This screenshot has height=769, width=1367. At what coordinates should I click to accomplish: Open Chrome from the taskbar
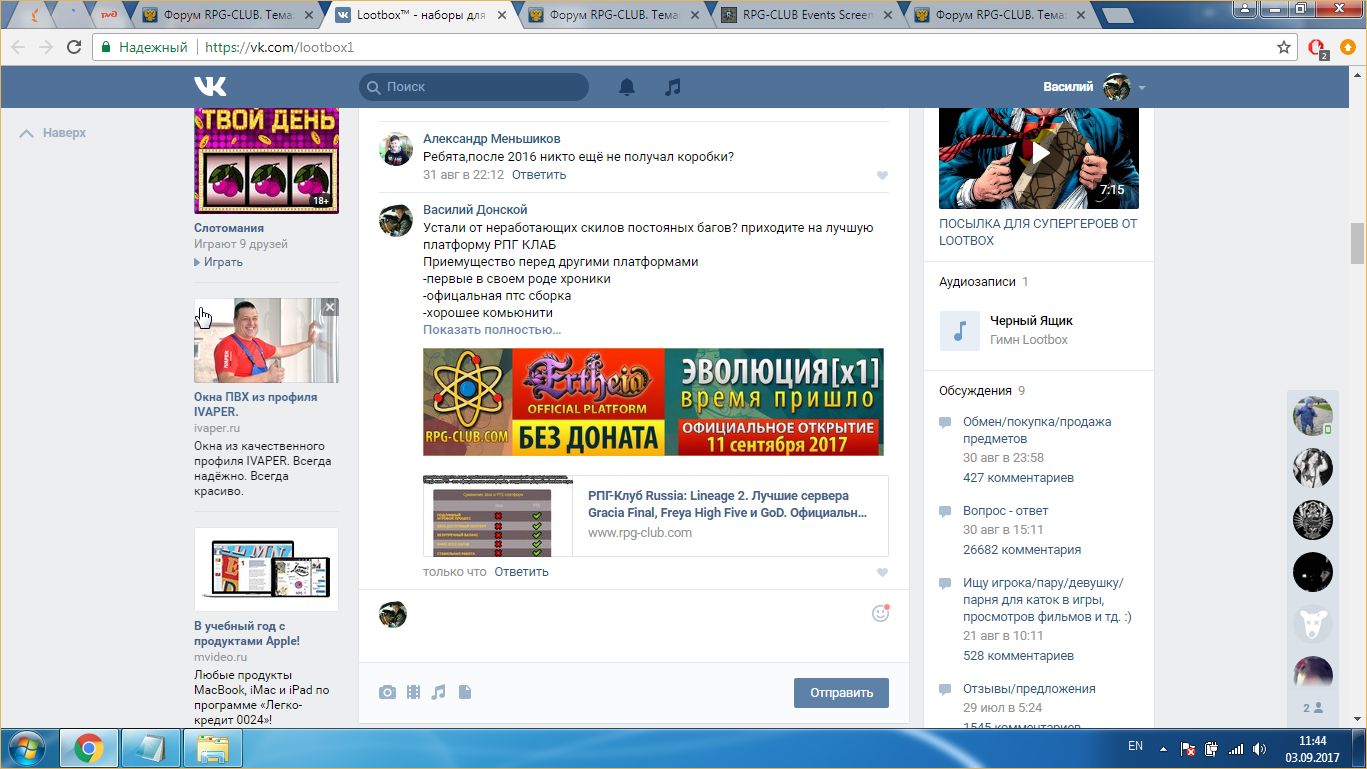(x=89, y=748)
